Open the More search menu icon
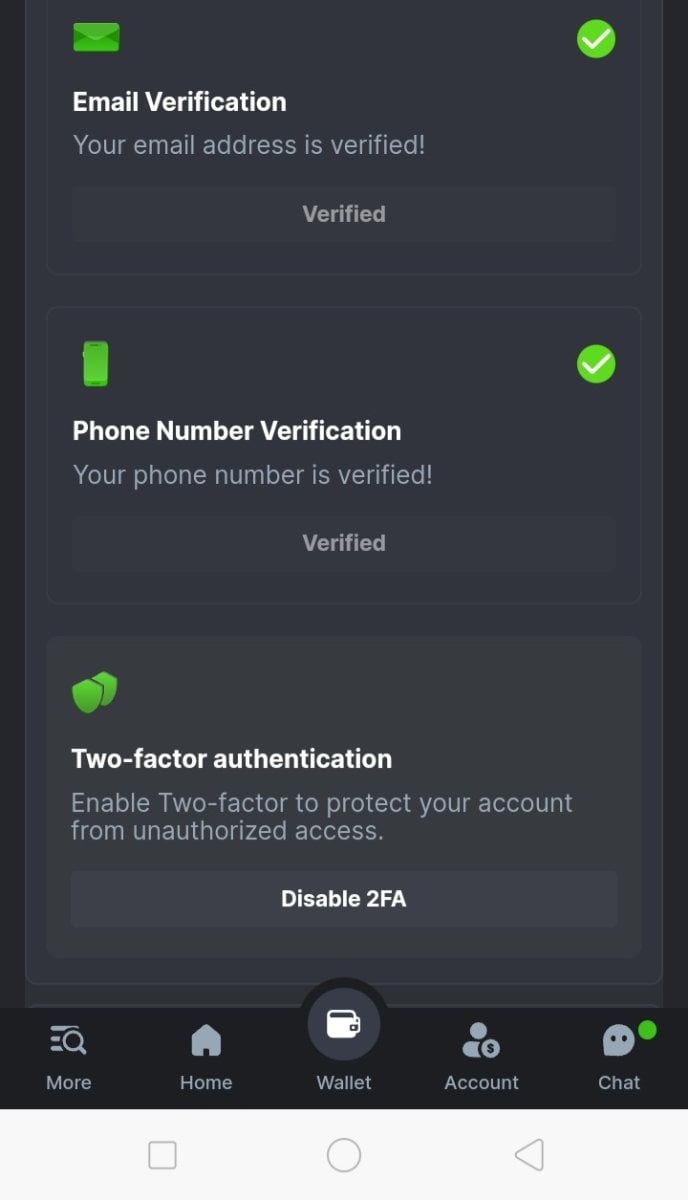Viewport: 688px width, 1200px height. coord(68,1041)
